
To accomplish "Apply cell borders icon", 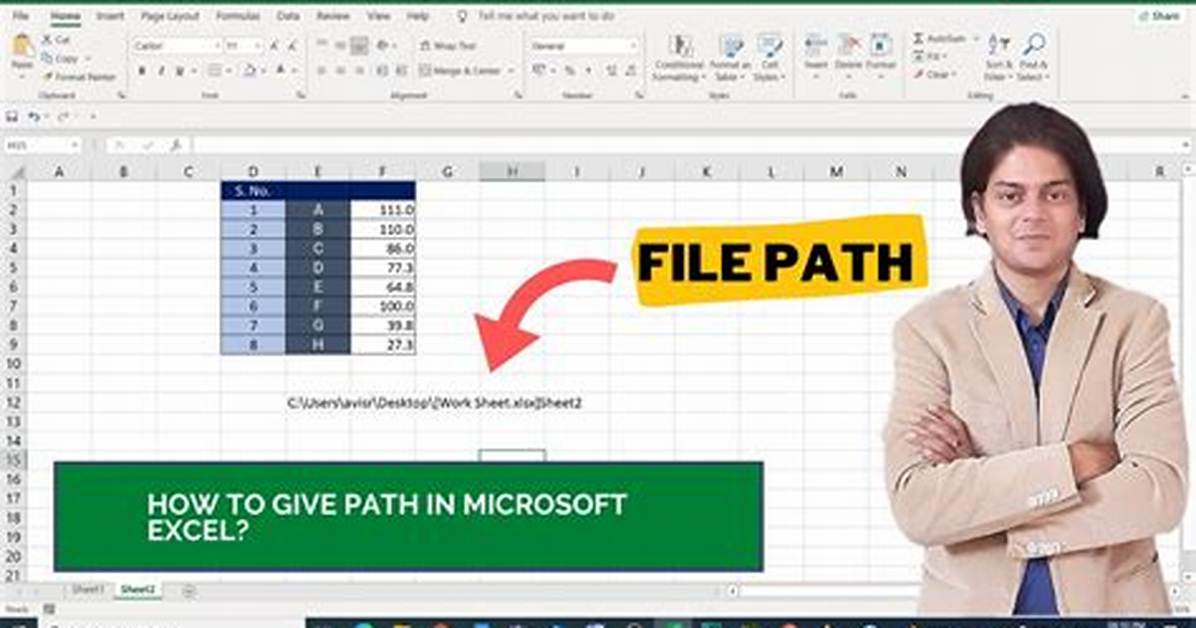I will click(214, 71).
